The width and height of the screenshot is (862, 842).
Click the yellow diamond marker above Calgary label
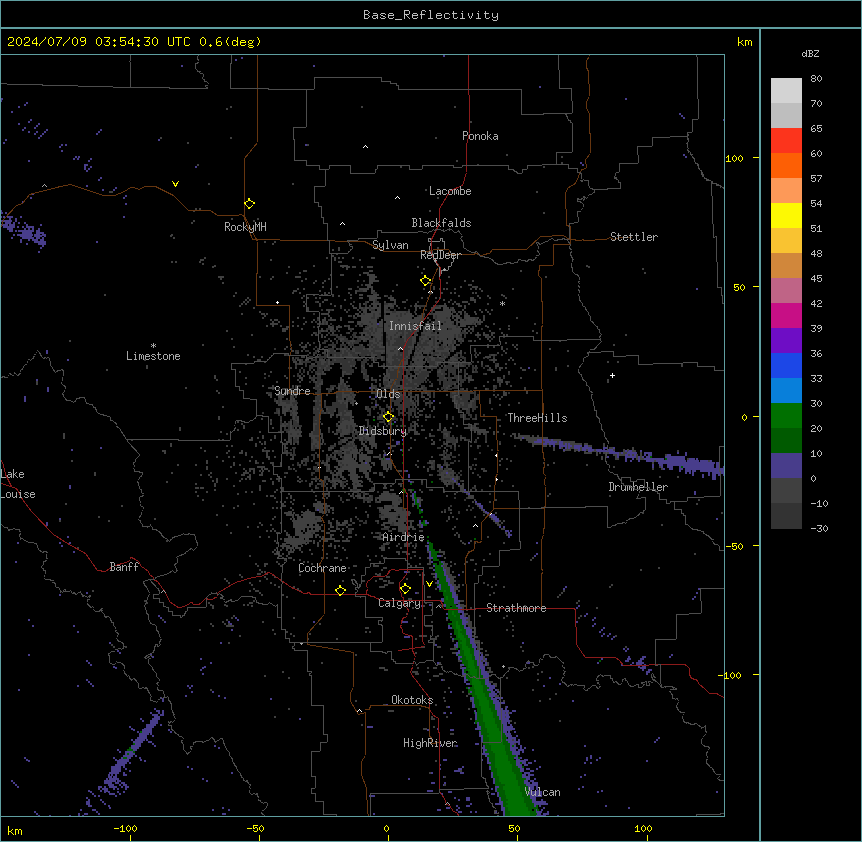pyautogui.click(x=405, y=589)
